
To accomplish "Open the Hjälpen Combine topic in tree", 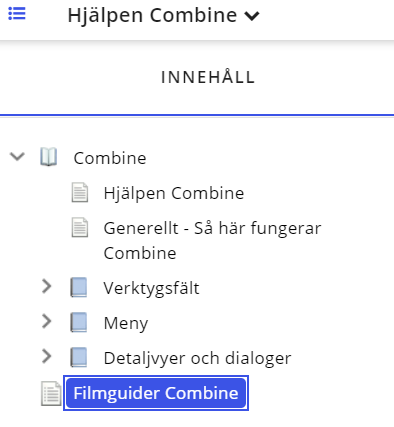I will [x=174, y=193].
